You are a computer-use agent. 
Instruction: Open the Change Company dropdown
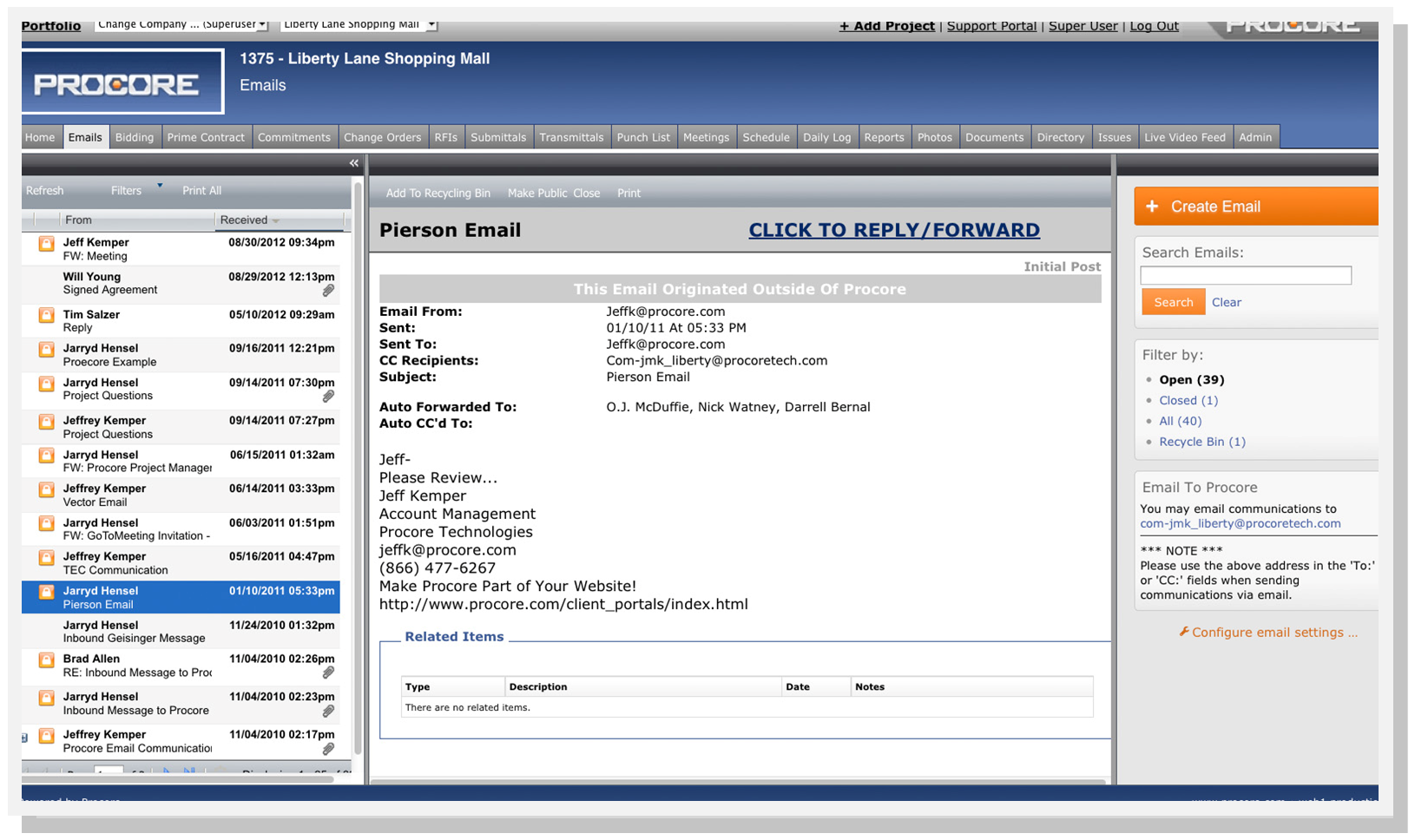click(x=182, y=24)
